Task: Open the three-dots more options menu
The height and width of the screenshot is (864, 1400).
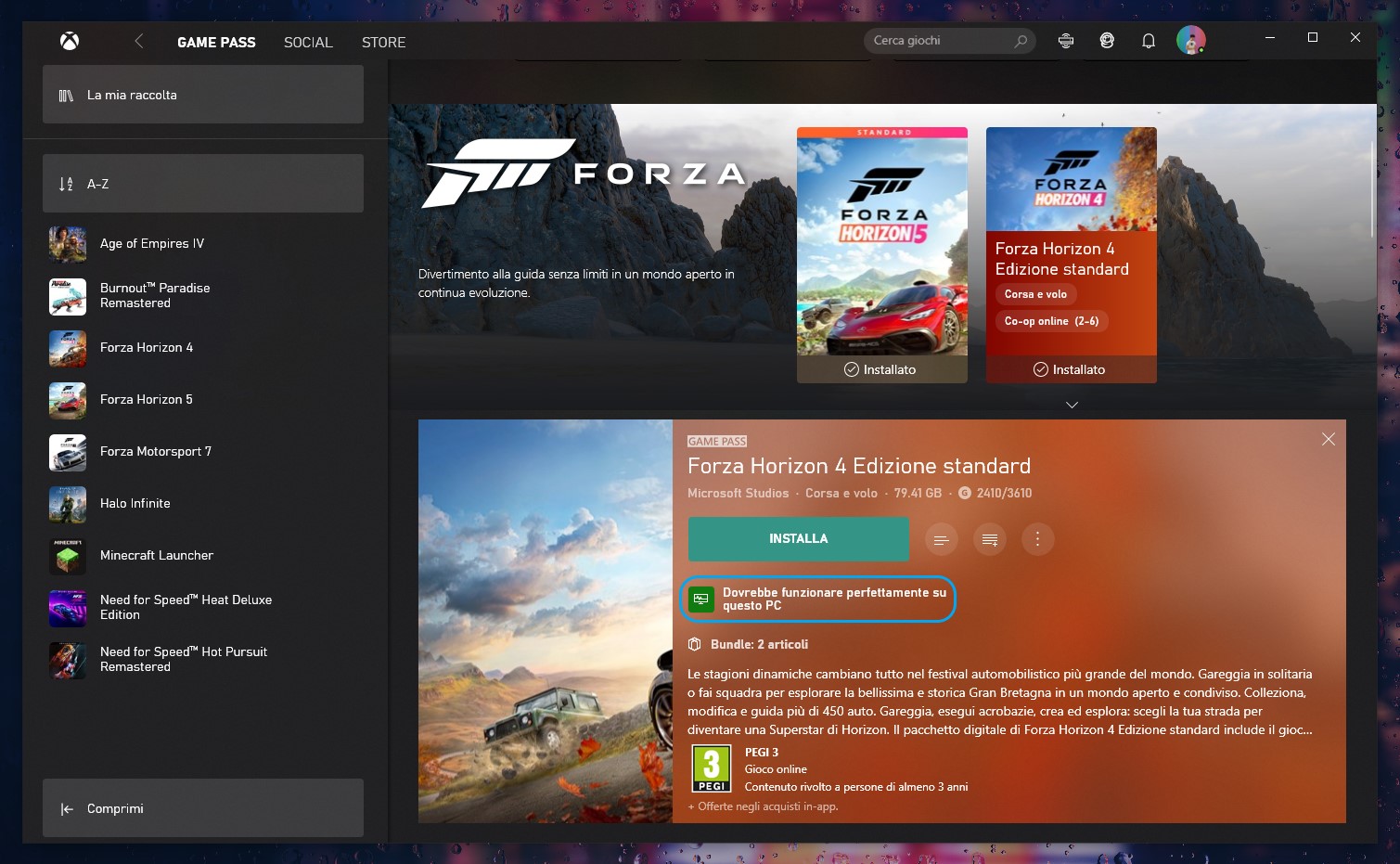Action: (x=1037, y=539)
